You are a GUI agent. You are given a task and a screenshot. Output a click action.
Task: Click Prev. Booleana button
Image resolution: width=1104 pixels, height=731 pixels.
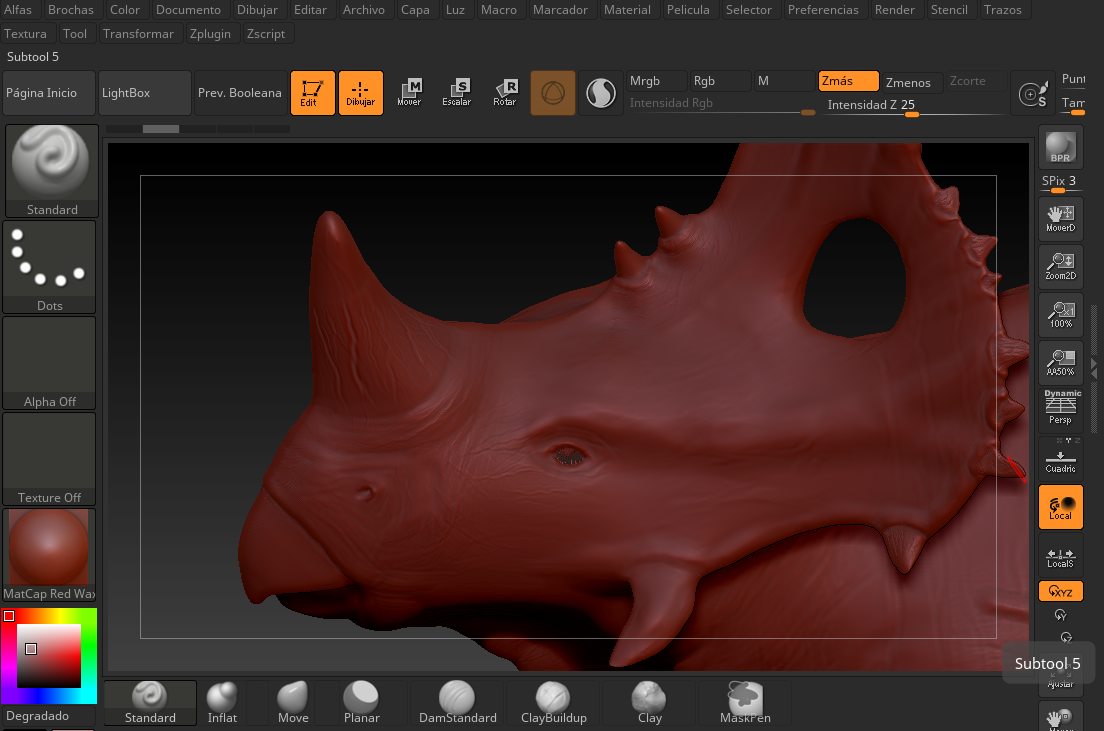[x=240, y=93]
